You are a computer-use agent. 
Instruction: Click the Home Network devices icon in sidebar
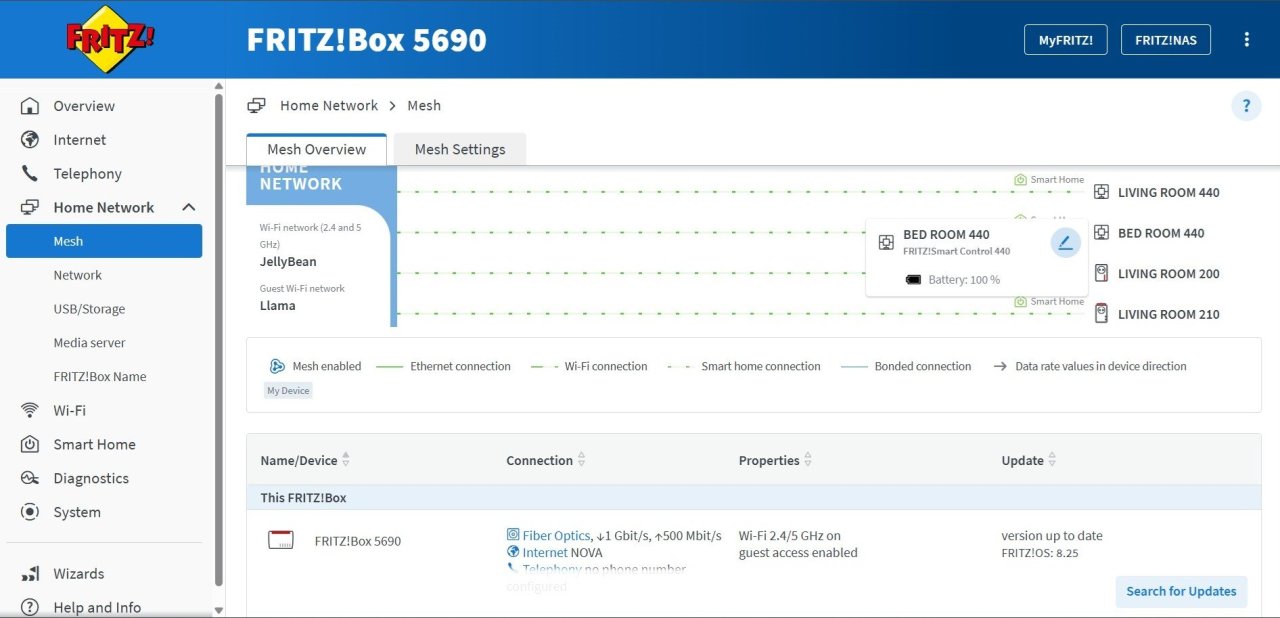(x=30, y=208)
